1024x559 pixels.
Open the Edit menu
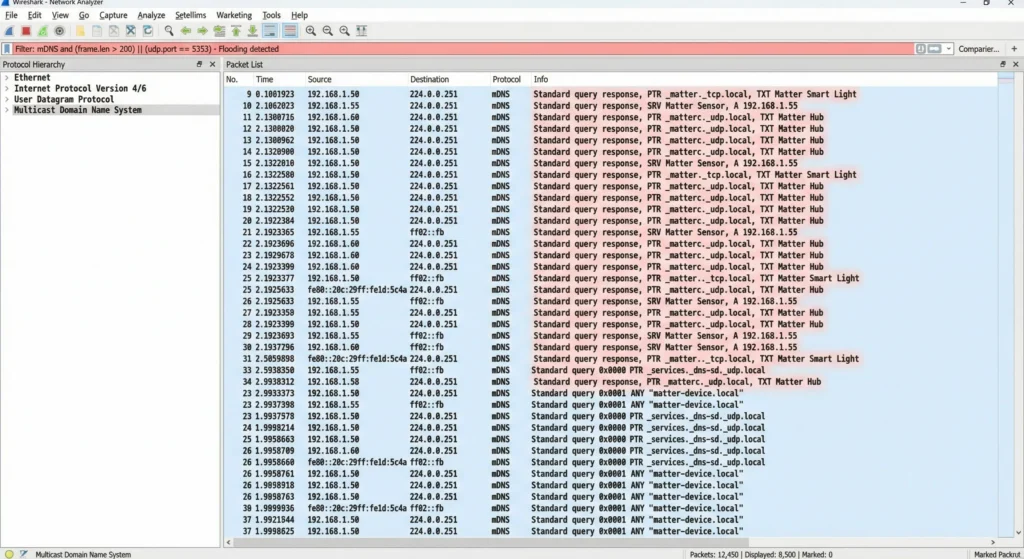coord(35,15)
